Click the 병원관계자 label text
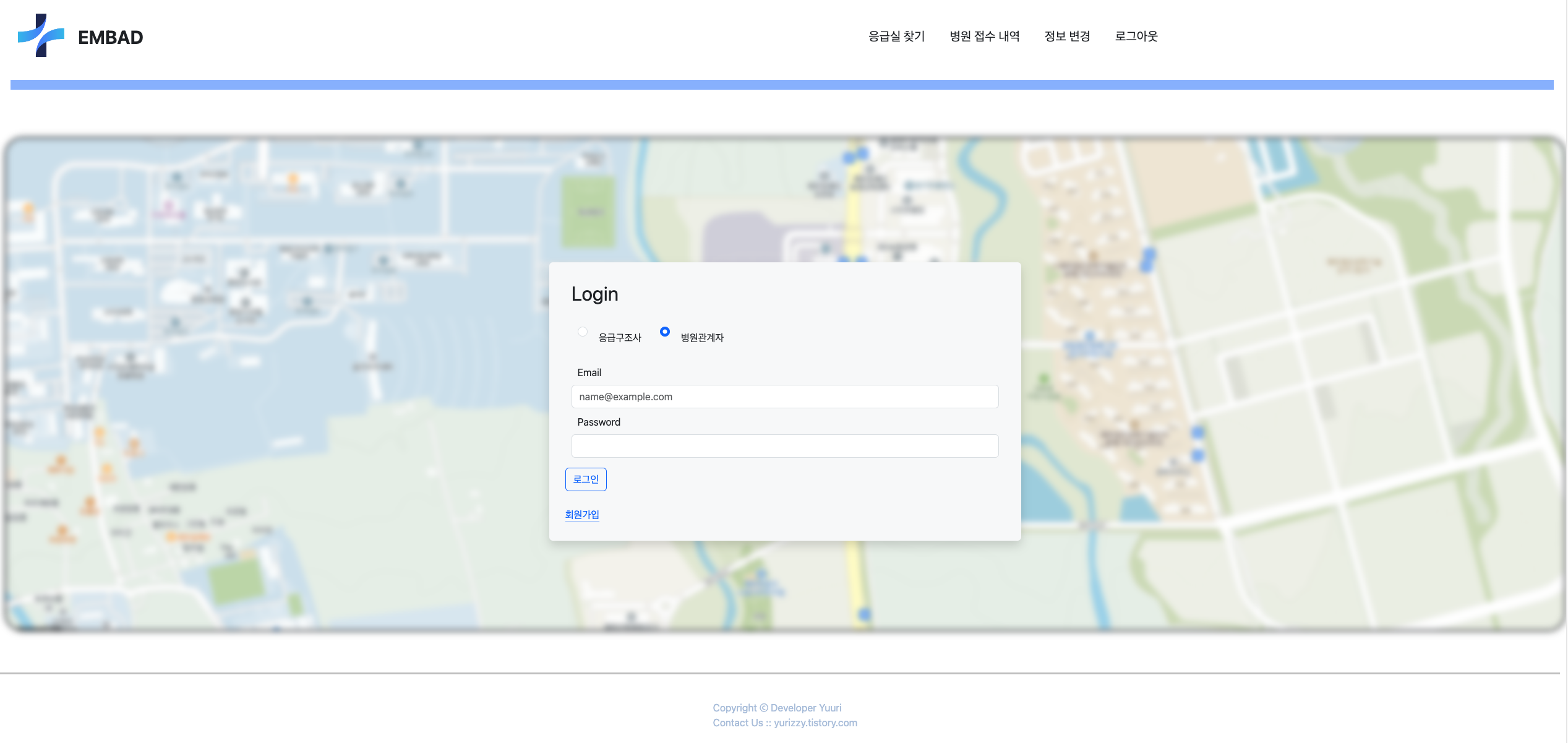Image resolution: width=1568 pixels, height=743 pixels. pos(702,338)
